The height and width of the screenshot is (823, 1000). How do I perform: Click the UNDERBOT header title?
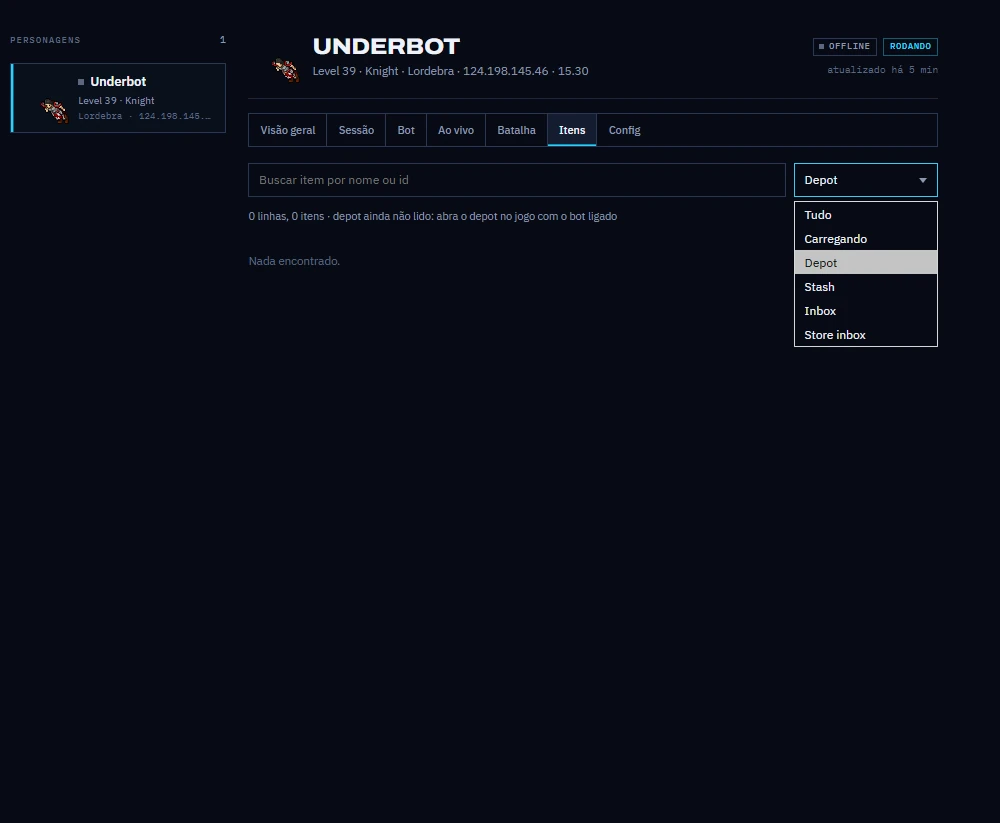point(386,46)
